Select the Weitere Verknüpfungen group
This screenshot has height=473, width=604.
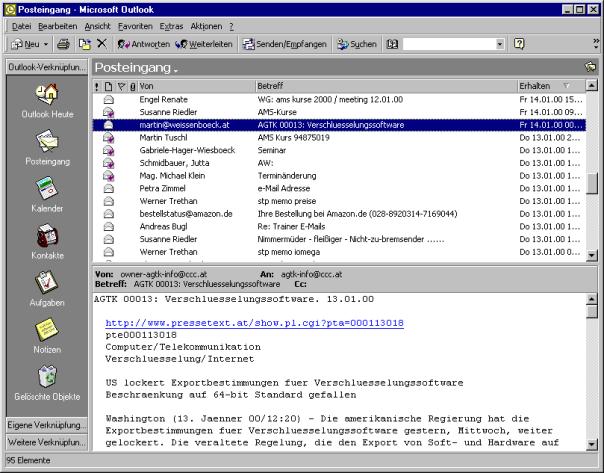pyautogui.click(x=47, y=442)
